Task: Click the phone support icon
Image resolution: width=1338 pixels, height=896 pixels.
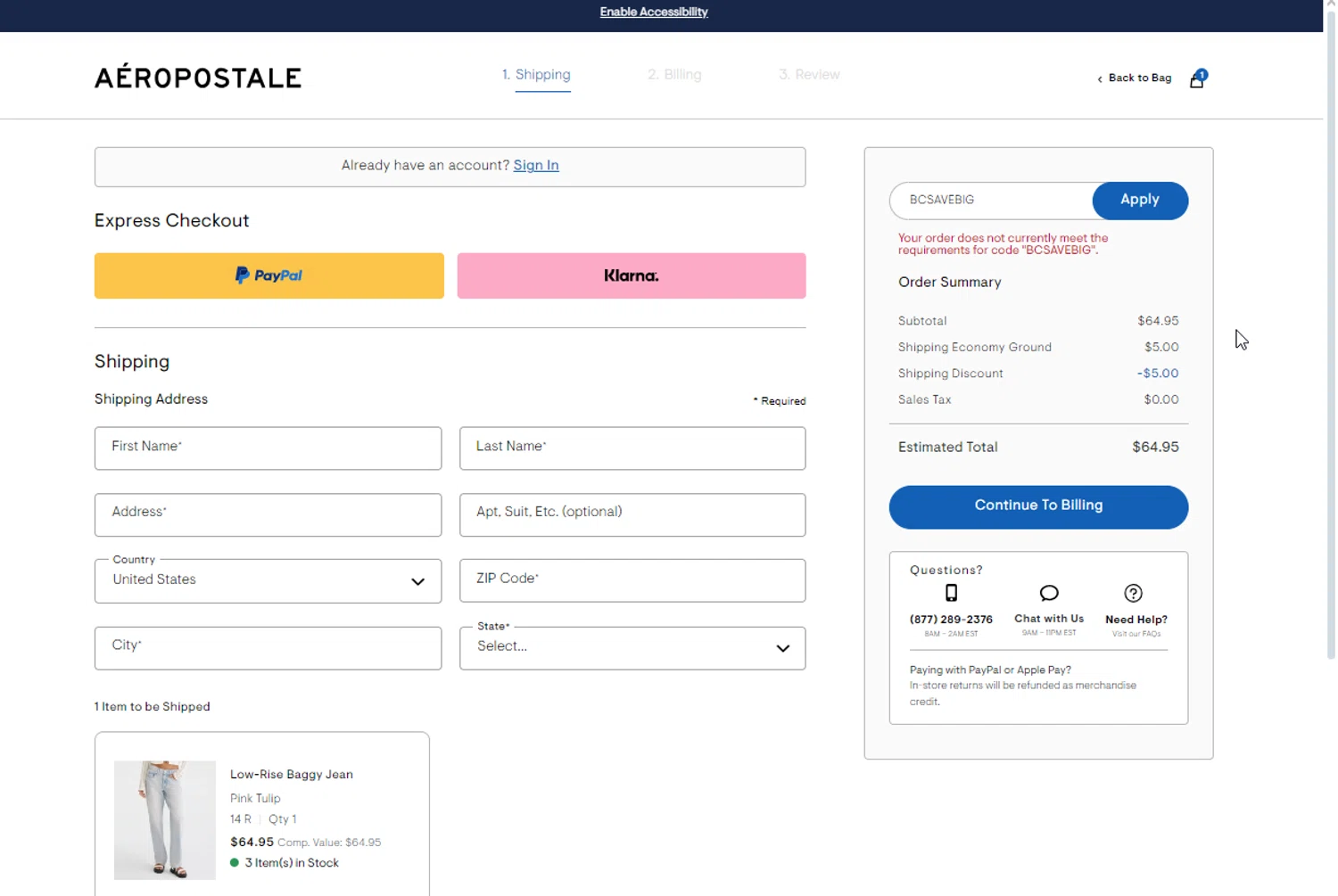Action: [951, 594]
